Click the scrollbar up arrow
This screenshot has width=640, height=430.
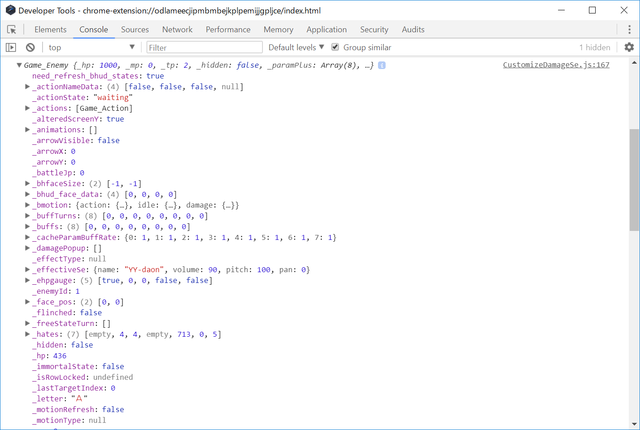634,62
